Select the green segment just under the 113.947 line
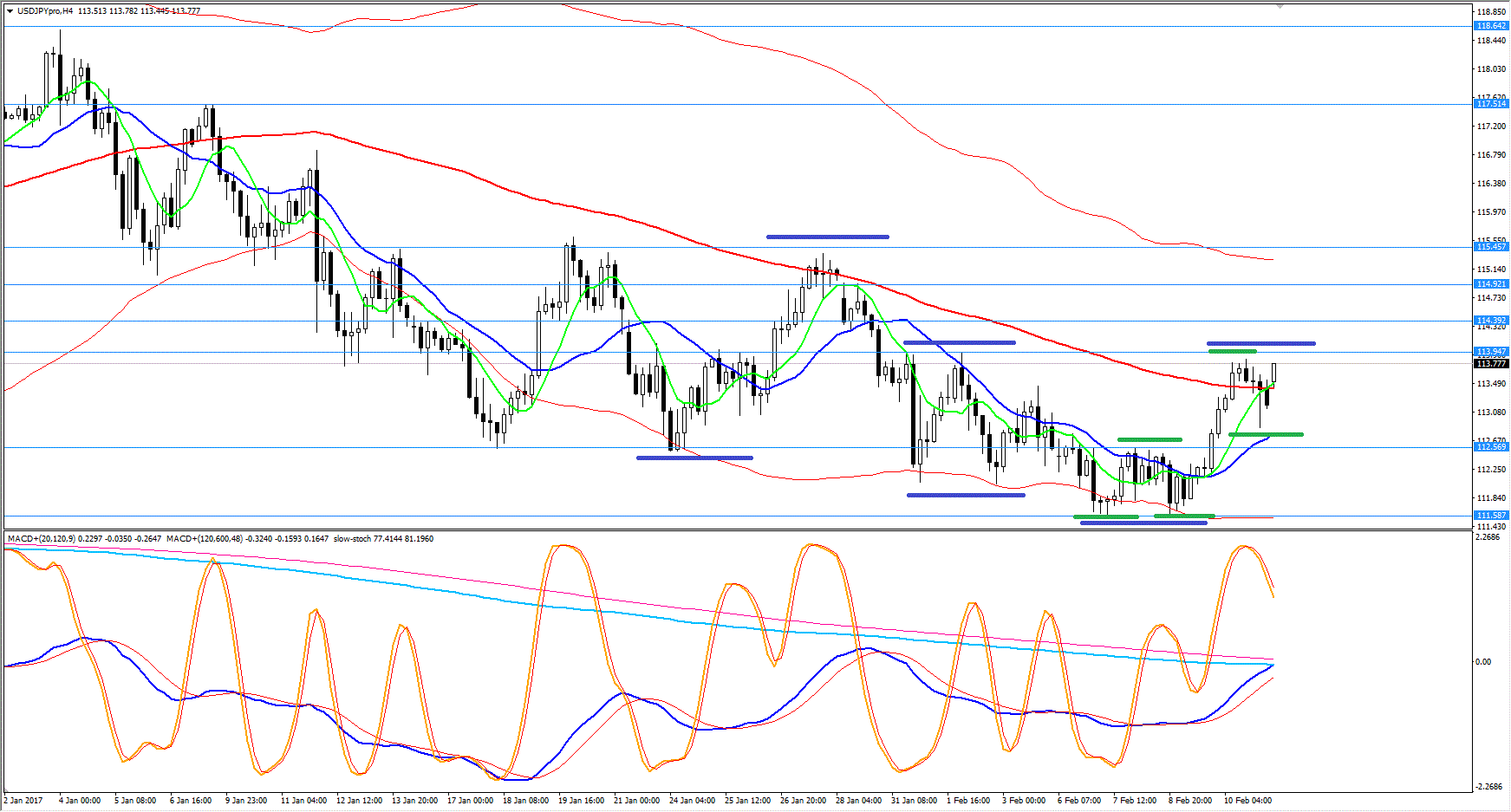1511x812 pixels. 1232,351
